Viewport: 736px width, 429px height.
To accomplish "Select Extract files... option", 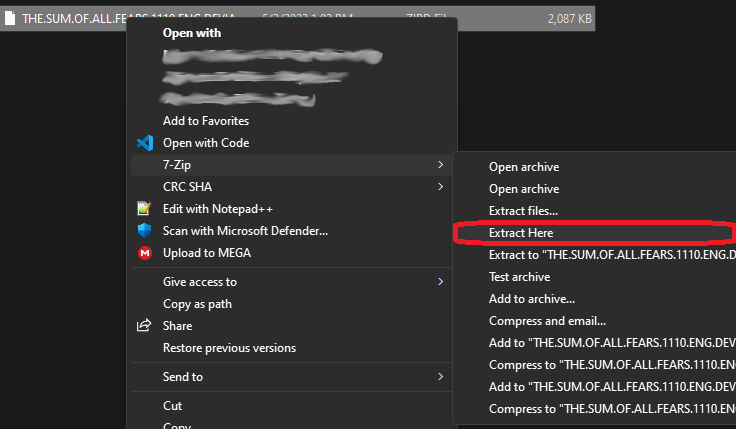I will click(523, 211).
